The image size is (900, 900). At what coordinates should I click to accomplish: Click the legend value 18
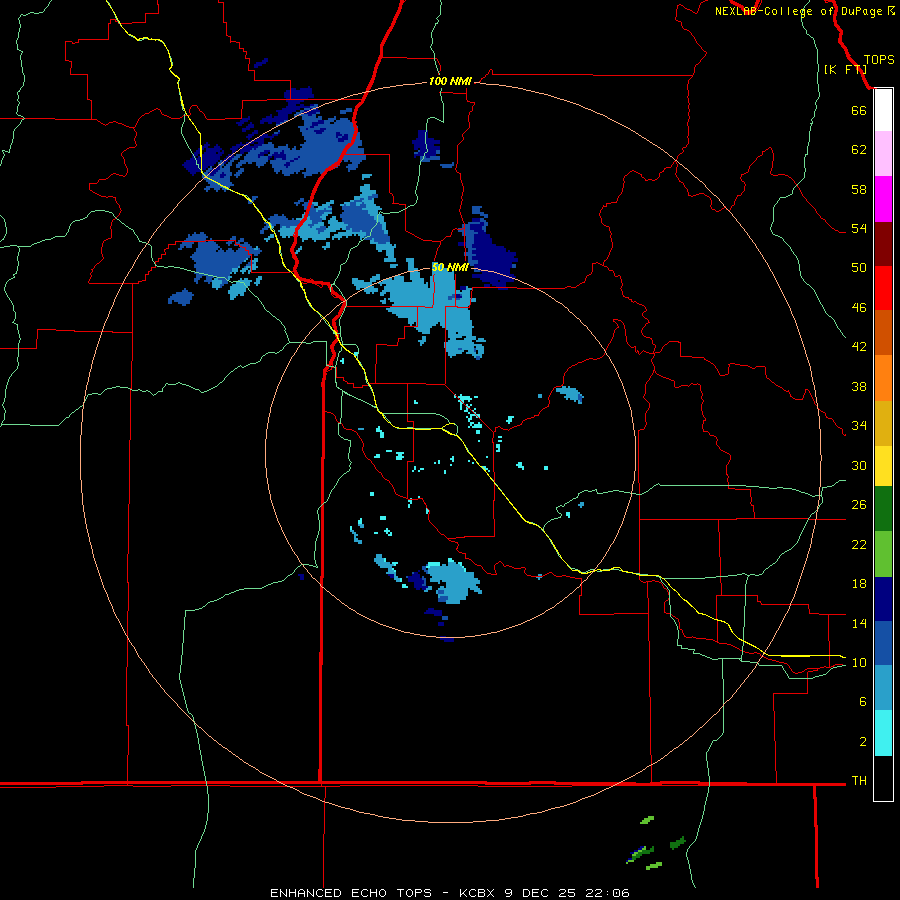(x=859, y=584)
